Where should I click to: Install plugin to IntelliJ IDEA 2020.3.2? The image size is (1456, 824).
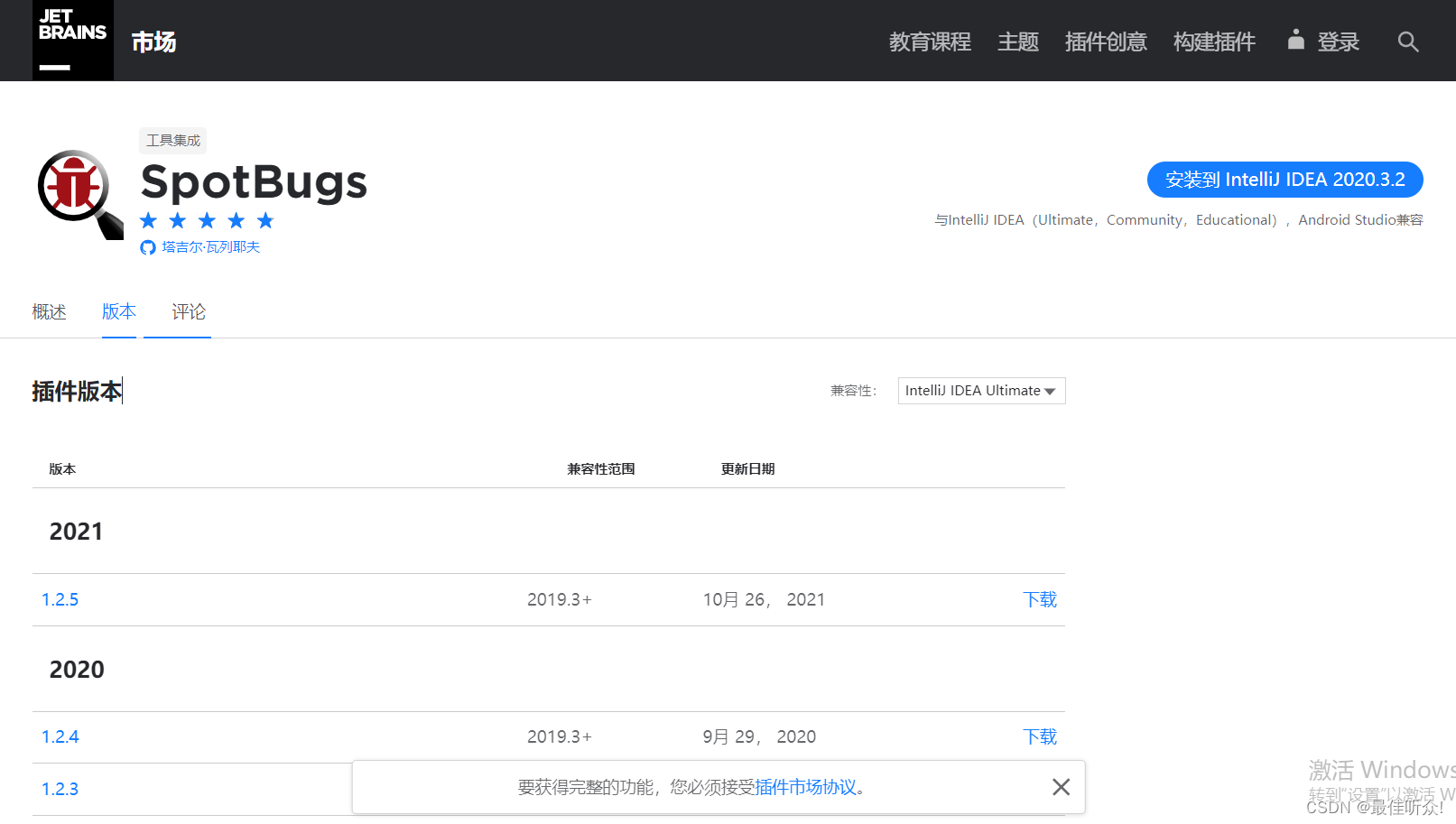point(1284,180)
